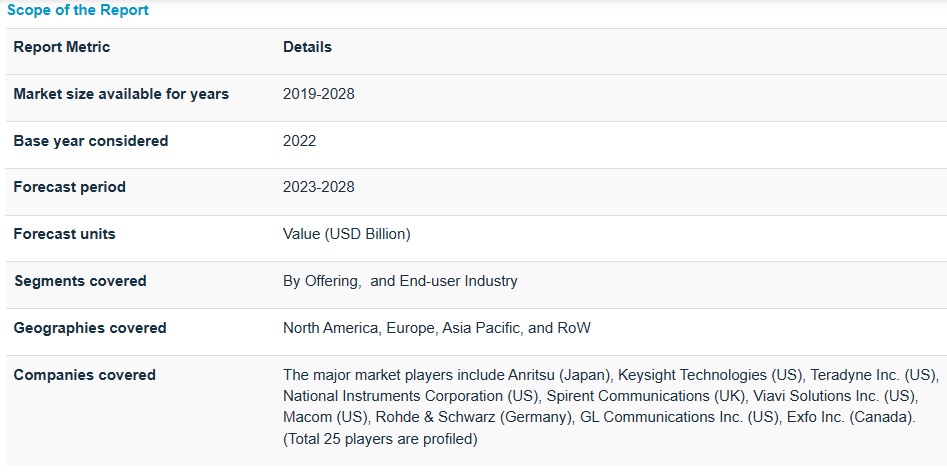
Task: Select the "Market size available for years" label
Action: (x=121, y=94)
